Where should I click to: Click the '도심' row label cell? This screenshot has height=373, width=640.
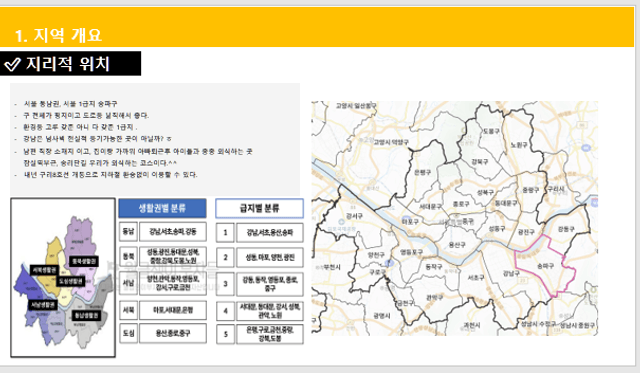[128, 333]
